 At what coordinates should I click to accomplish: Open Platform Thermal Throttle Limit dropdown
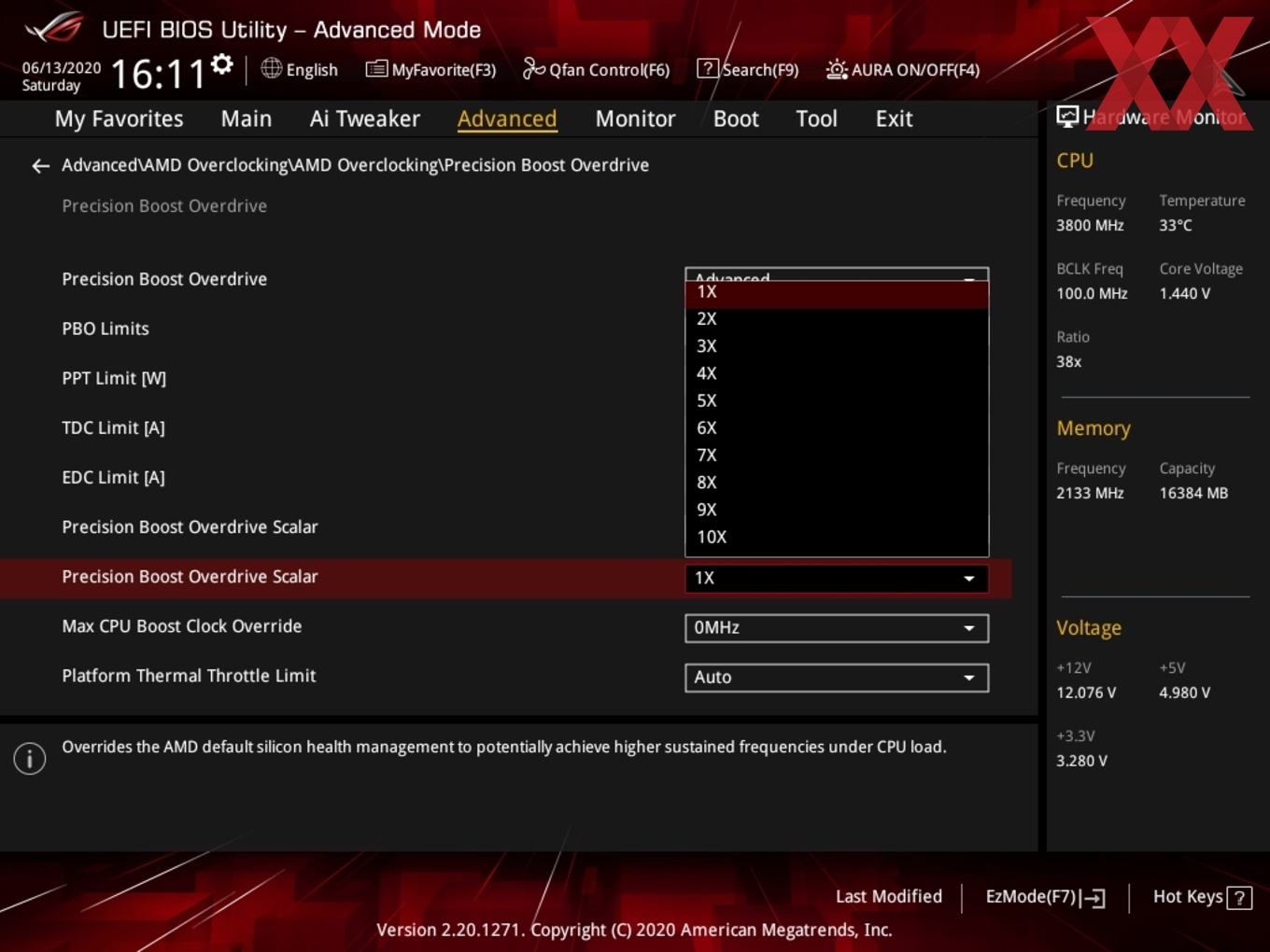(x=837, y=678)
